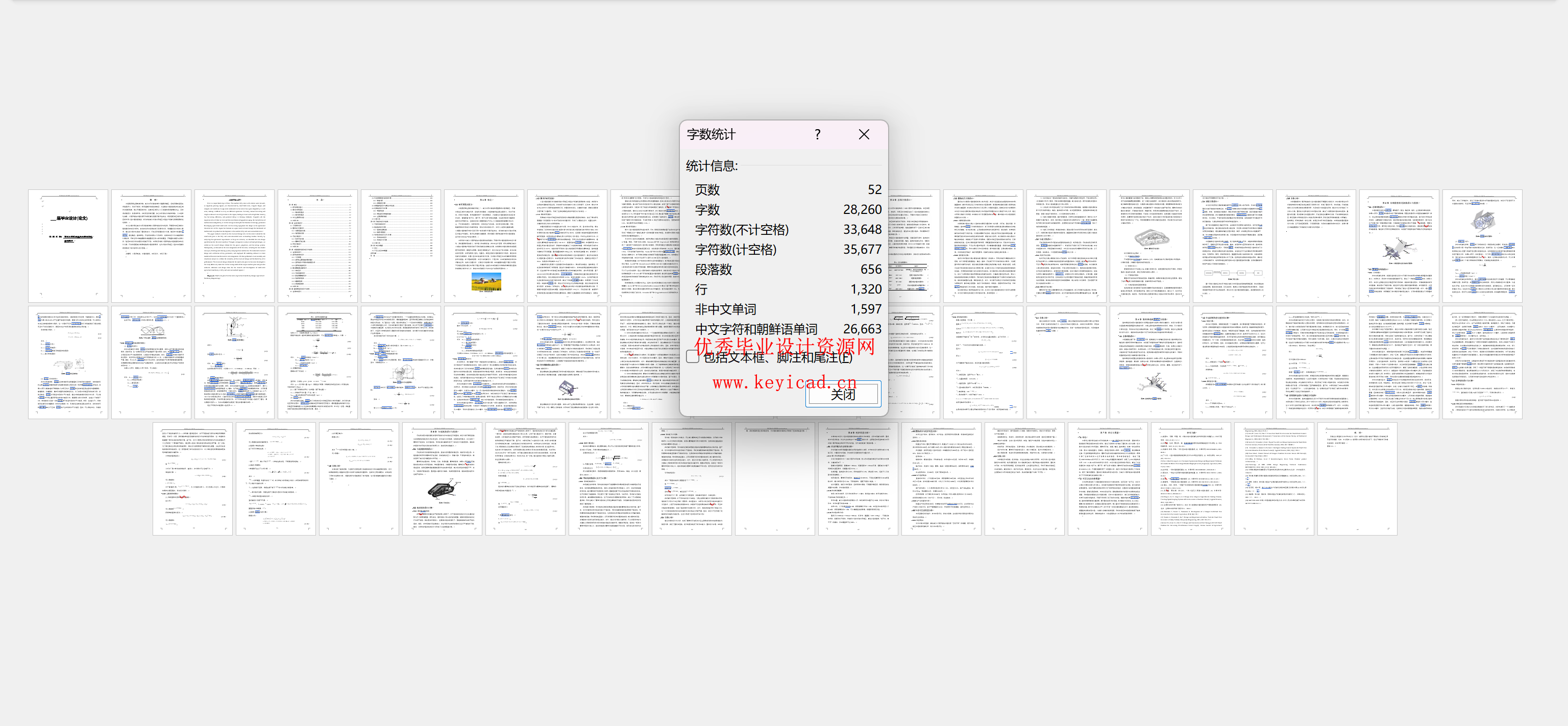Select the 字数 value 28,260
Image resolution: width=1568 pixels, height=726 pixels.
click(862, 209)
